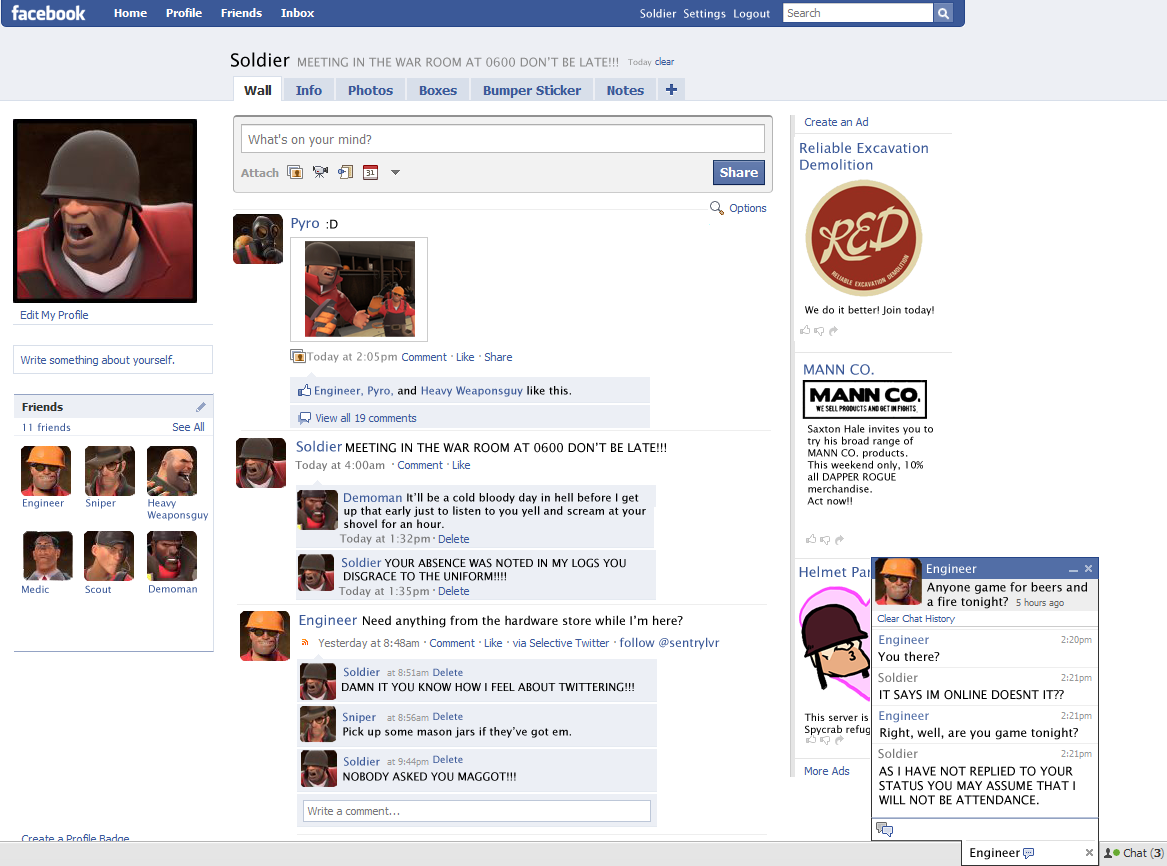Switch to the Bumper Sticker tab
The image size is (1167, 866).
[x=531, y=90]
